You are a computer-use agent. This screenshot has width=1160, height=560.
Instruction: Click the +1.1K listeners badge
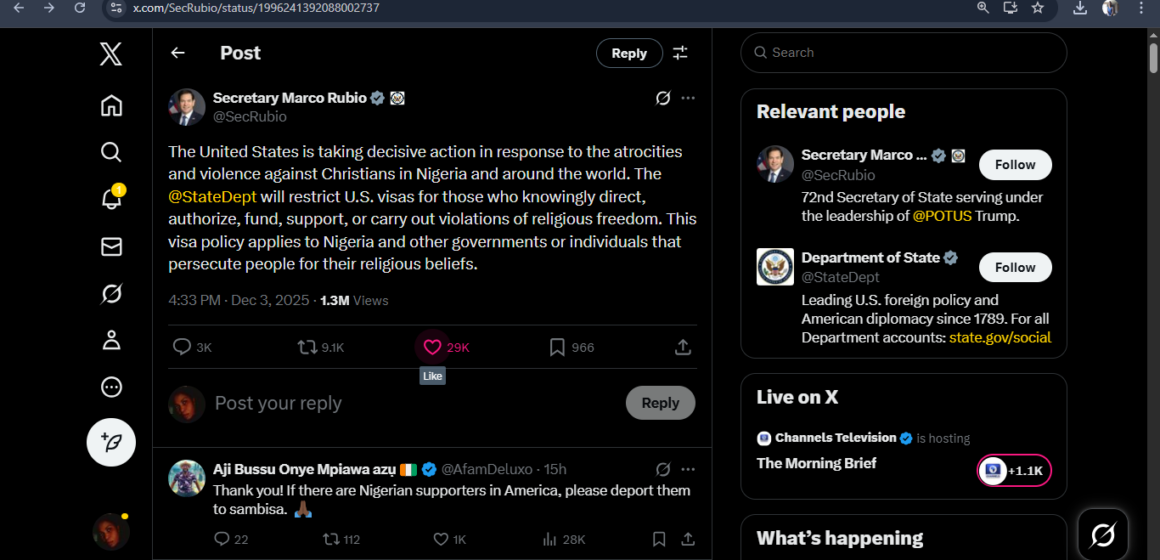coord(1014,470)
